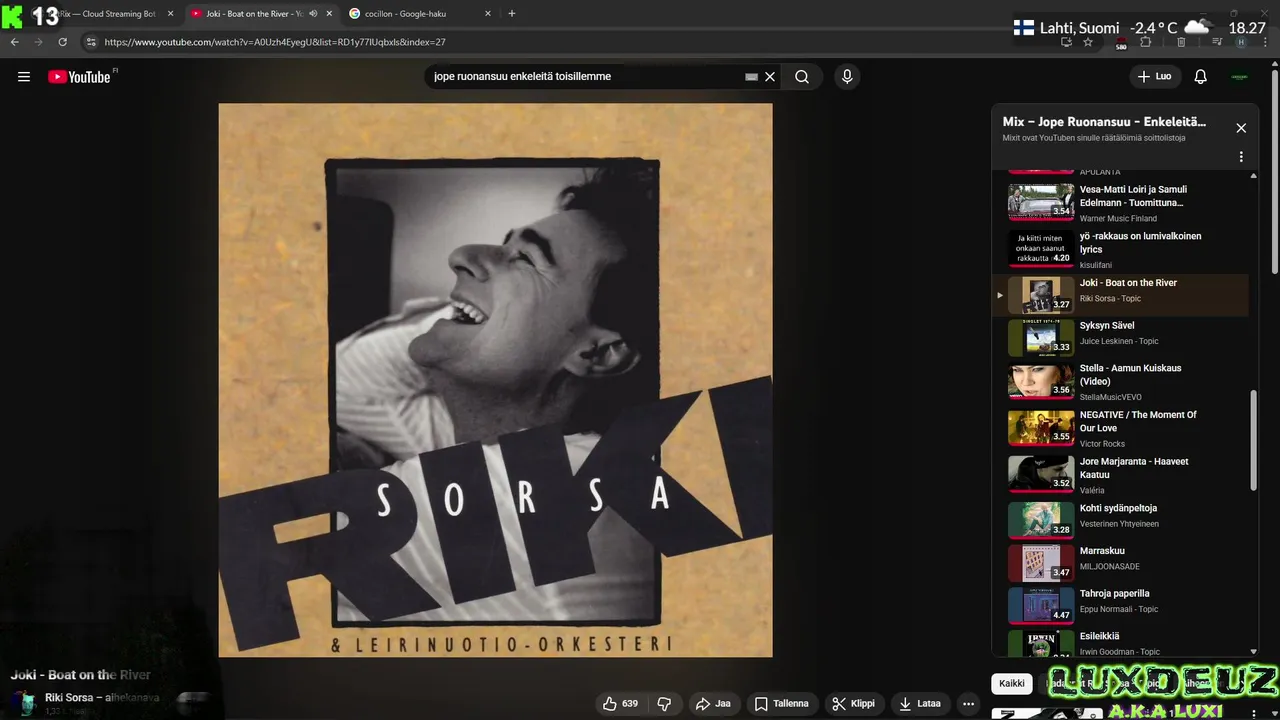The width and height of the screenshot is (1280, 720).
Task: View site information icon in address bar
Action: tap(91, 42)
